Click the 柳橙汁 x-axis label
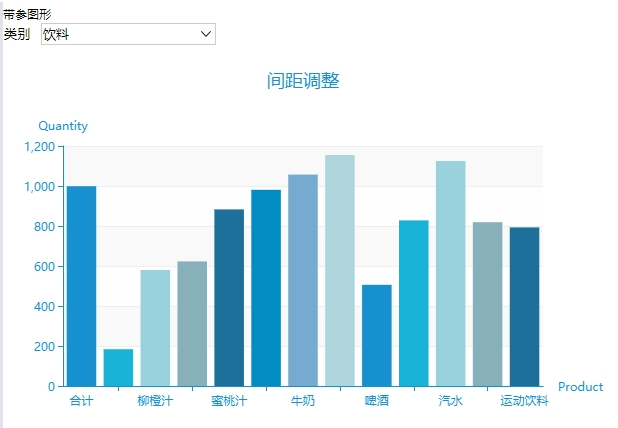The image size is (618, 428). [155, 401]
